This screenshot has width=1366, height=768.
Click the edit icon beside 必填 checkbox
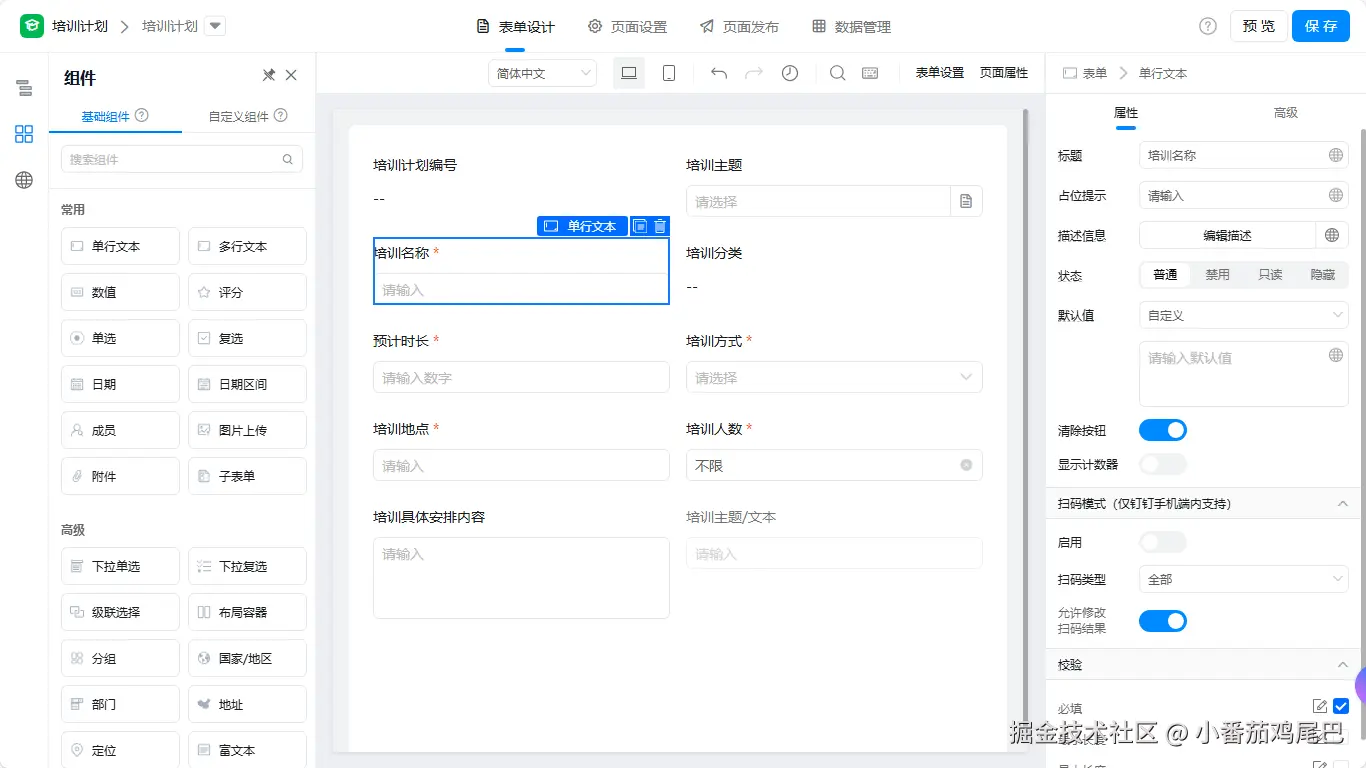[x=1320, y=707]
